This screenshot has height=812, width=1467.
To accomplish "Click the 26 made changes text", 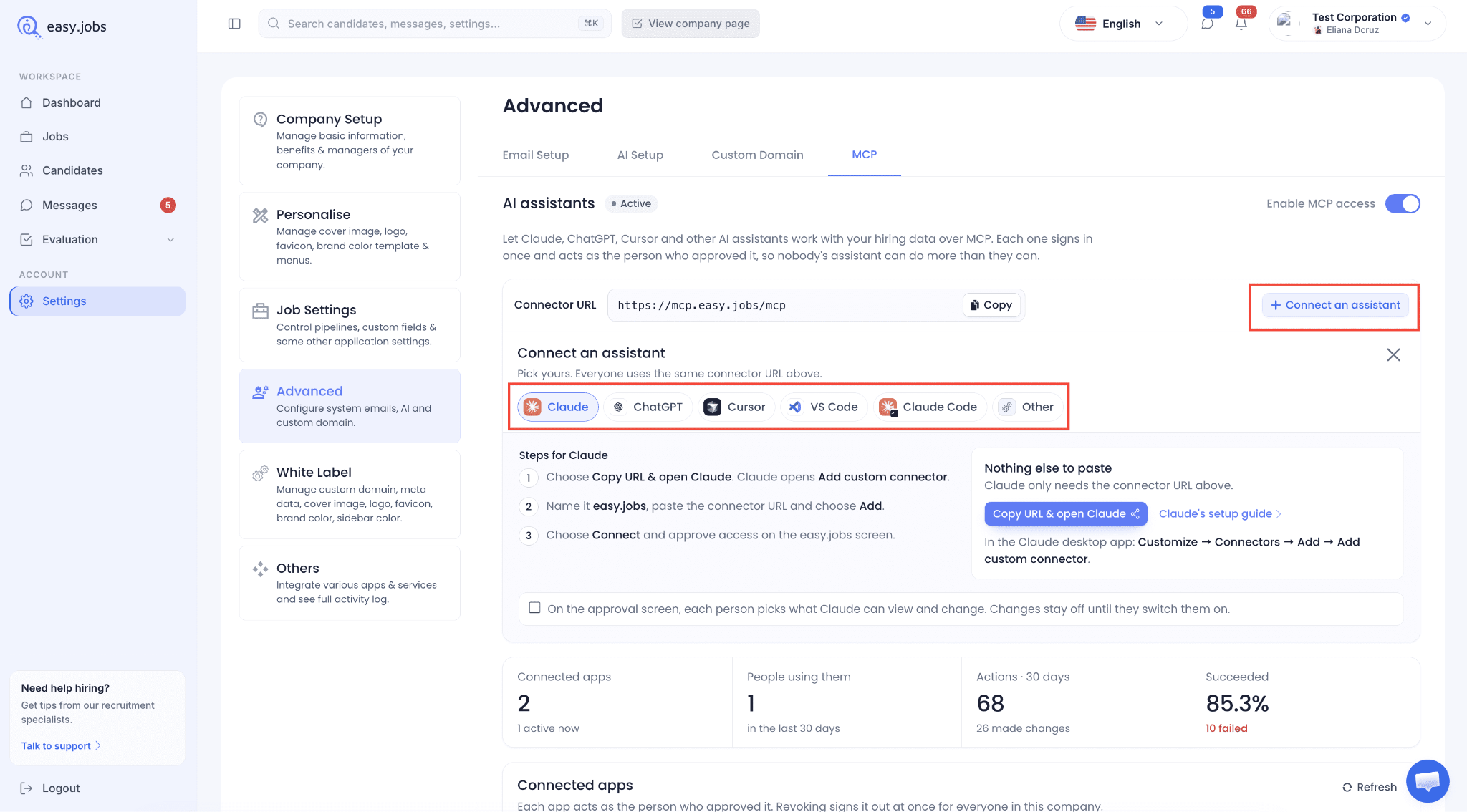I will [1023, 728].
